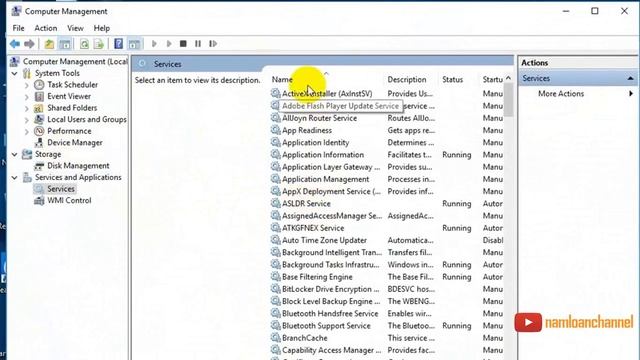This screenshot has height=360, width=640.
Task: Click the services list vertical scrollbar thumb
Action: click(508, 100)
